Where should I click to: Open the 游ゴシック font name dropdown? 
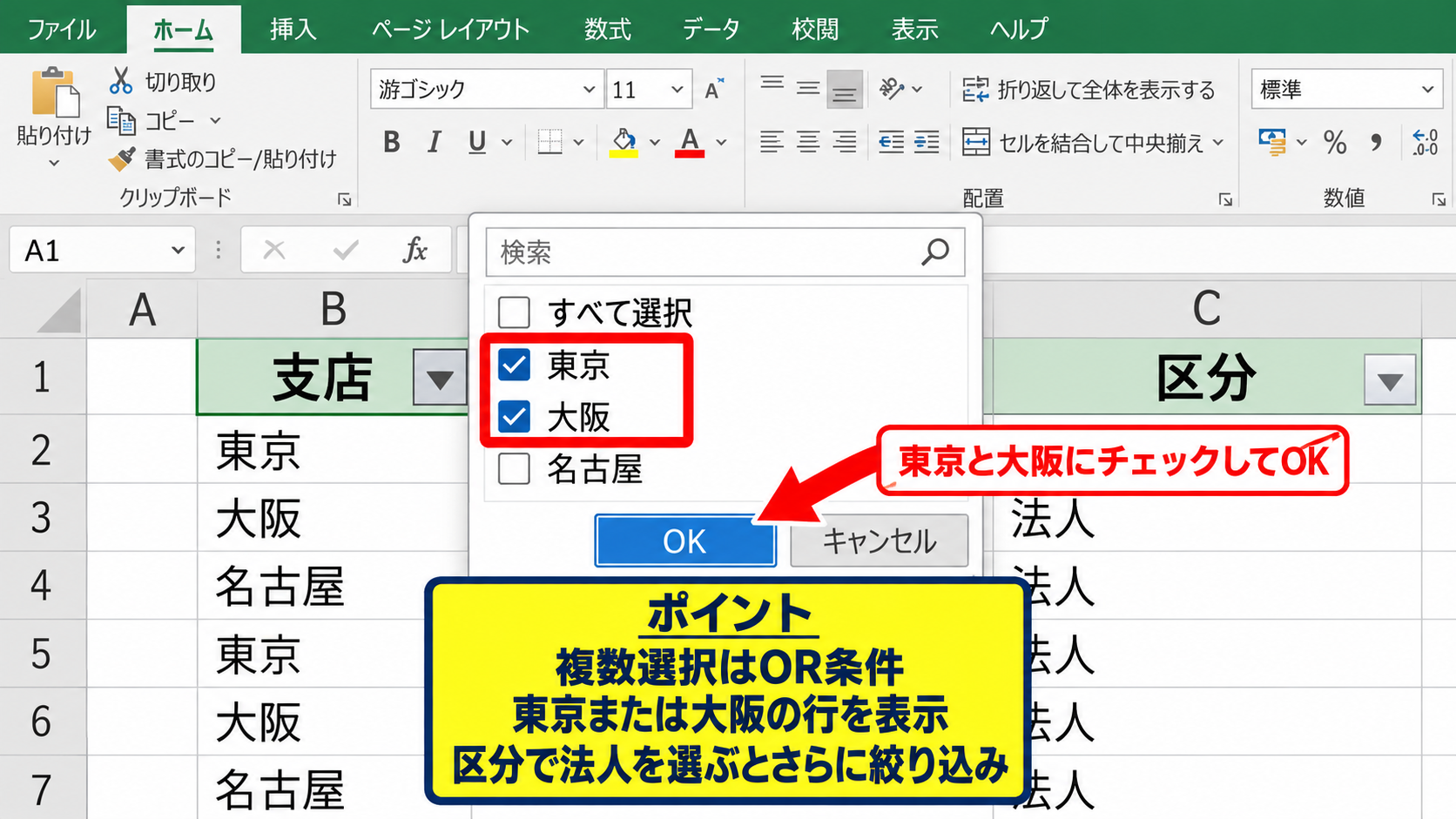coord(589,90)
